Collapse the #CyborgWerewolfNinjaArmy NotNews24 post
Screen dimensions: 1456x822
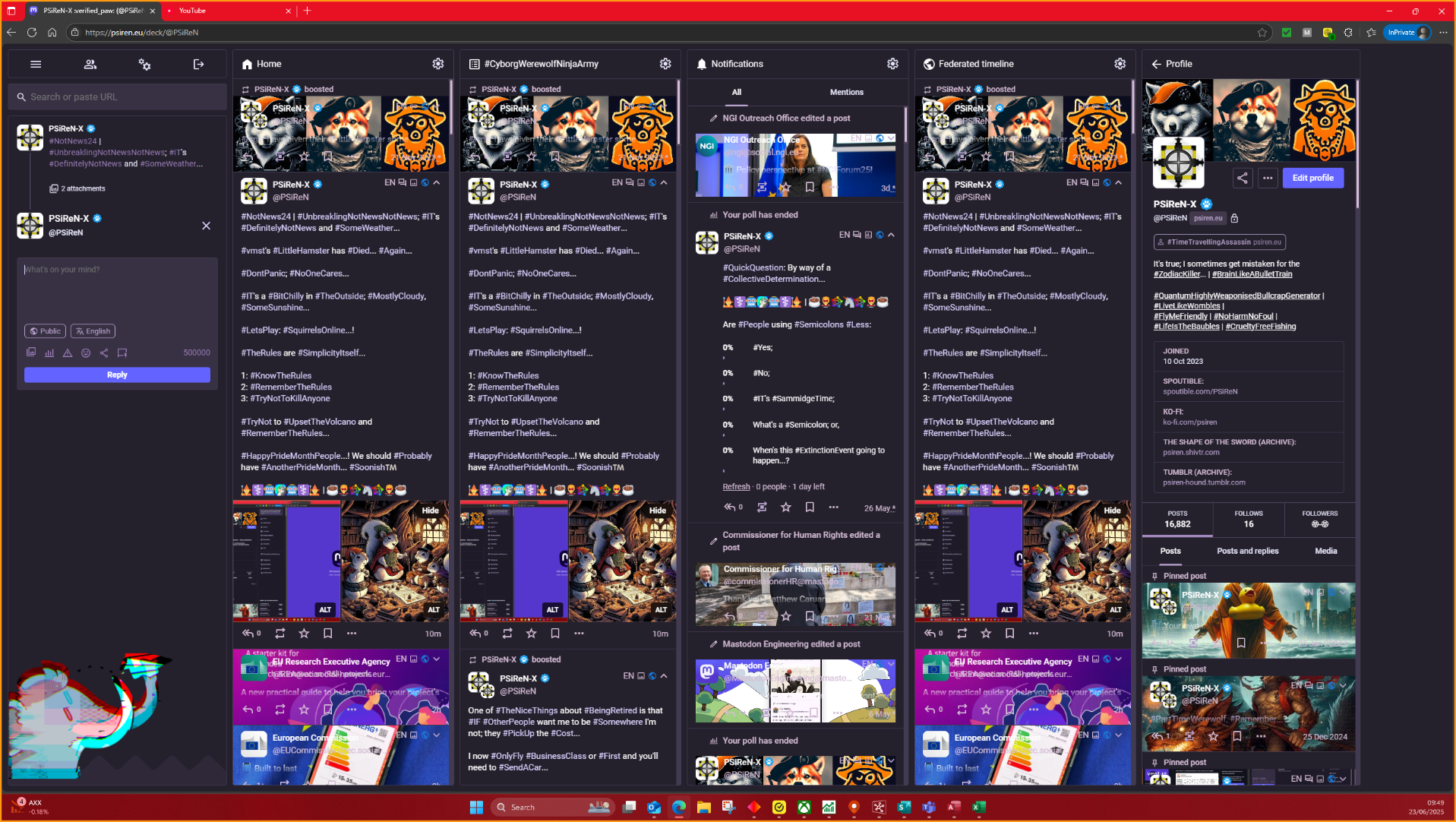tap(664, 182)
